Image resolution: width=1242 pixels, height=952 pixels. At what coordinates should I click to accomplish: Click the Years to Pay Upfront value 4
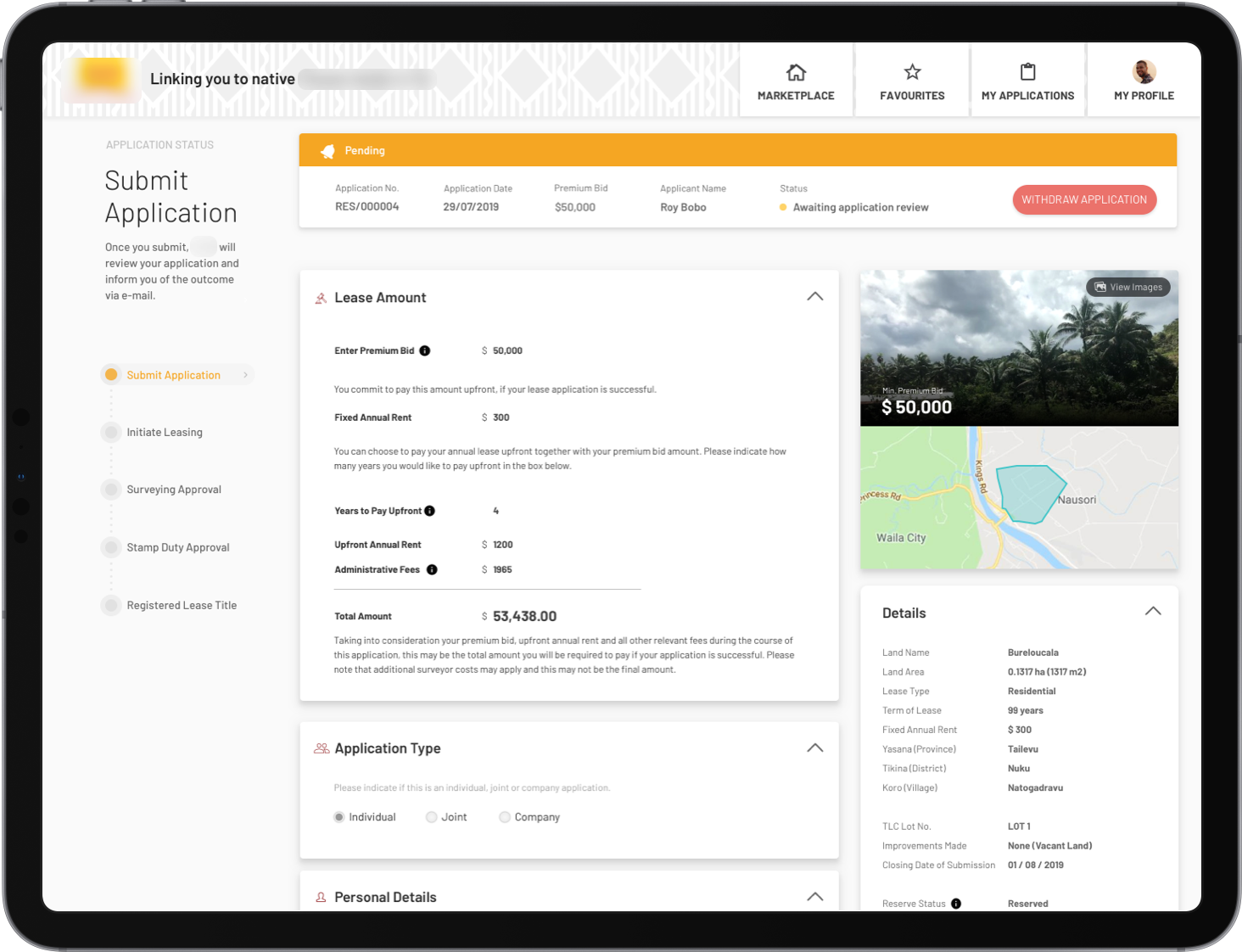pos(495,511)
